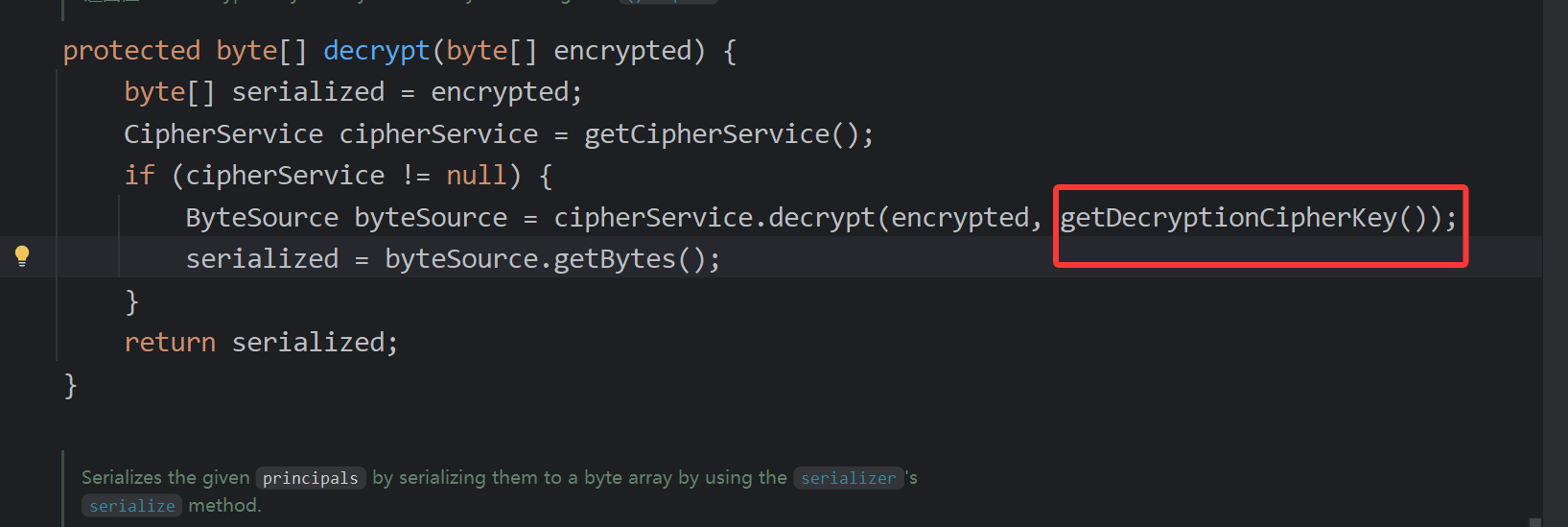Screen dimensions: 1568x527
Task: Click the 'protected' keyword
Action: [131, 51]
